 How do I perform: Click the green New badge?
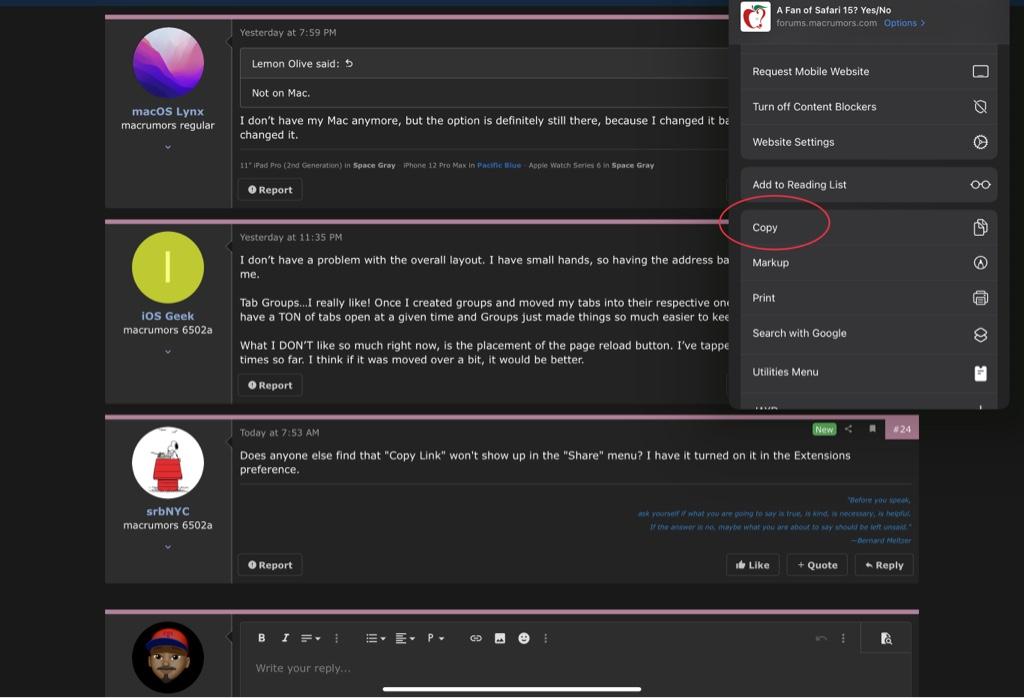pos(824,429)
